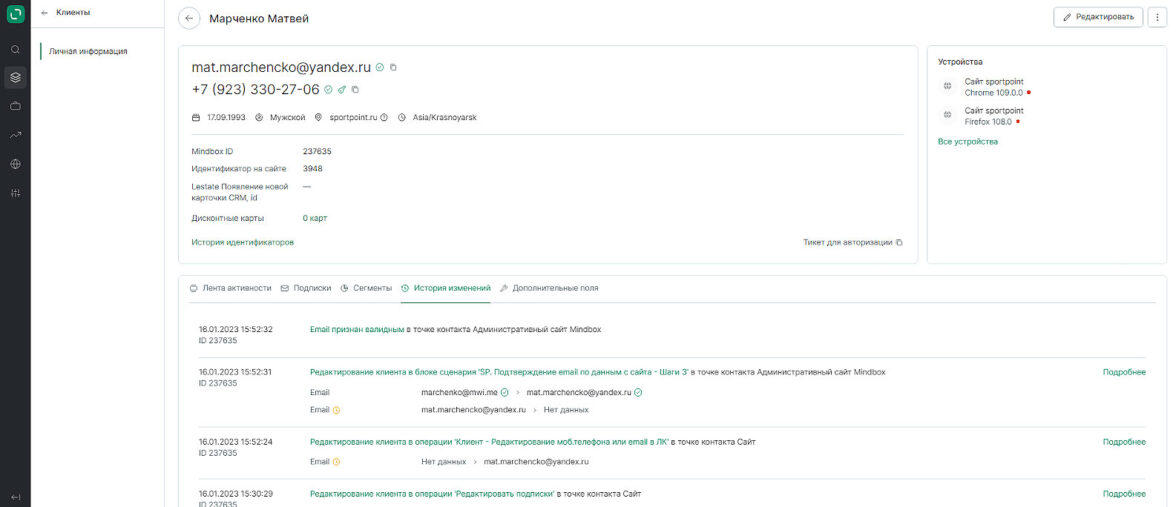The height and width of the screenshot is (507, 1176).
Task: Click the Мужской gender text
Action: pos(287,118)
